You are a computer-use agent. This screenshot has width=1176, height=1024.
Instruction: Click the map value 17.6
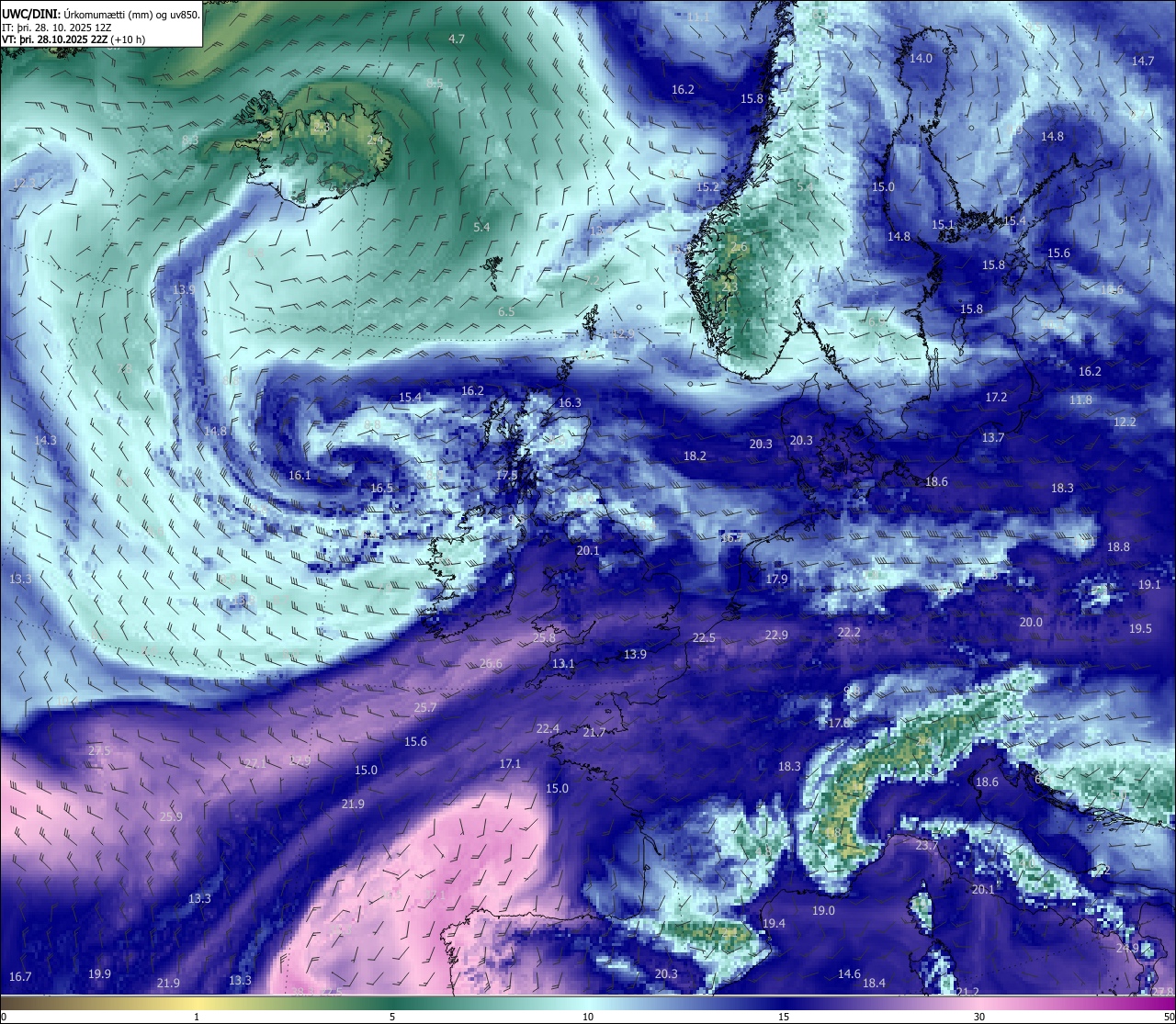839,723
